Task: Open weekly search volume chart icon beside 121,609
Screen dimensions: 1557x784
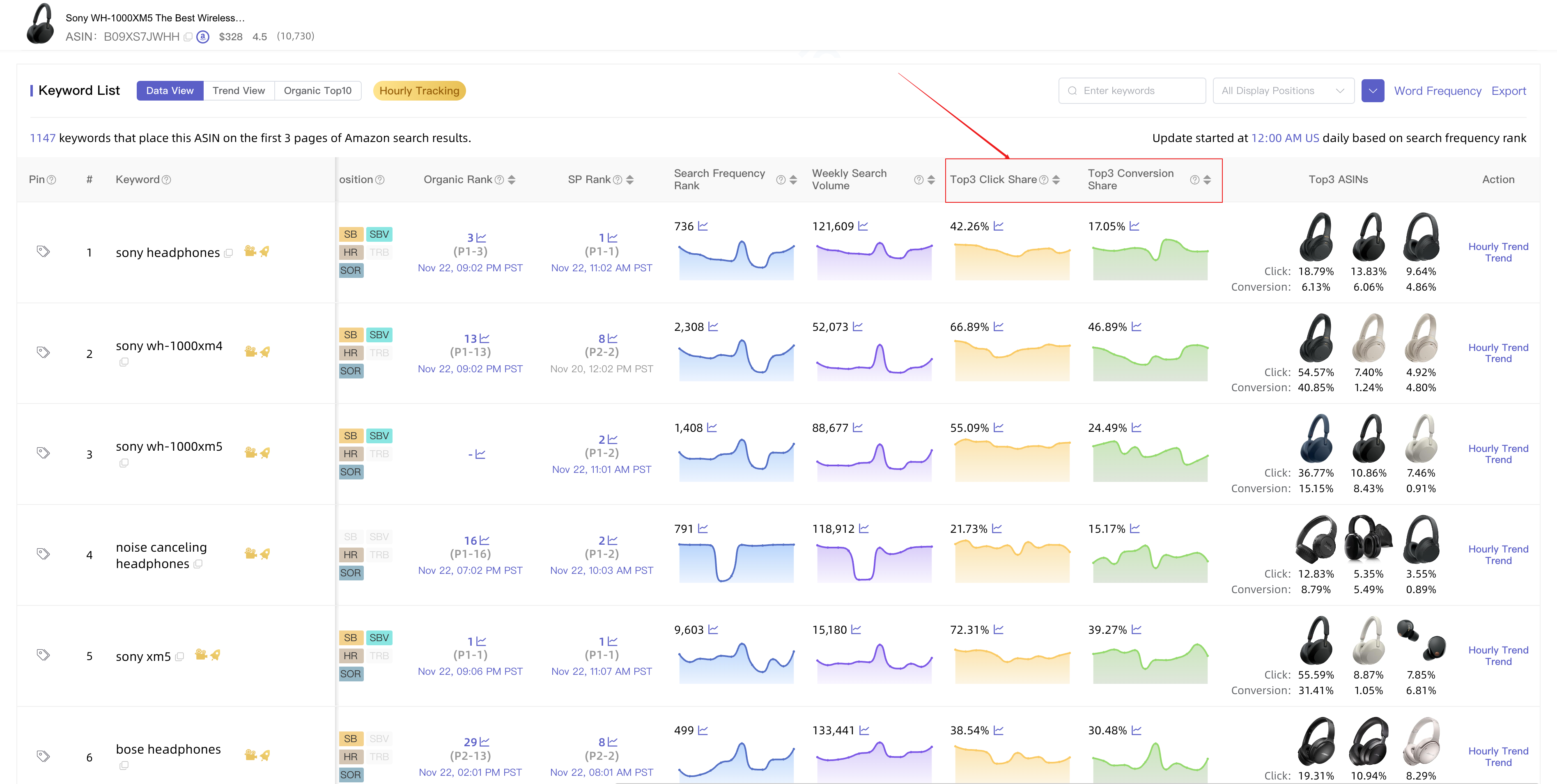Action: pyautogui.click(x=863, y=227)
